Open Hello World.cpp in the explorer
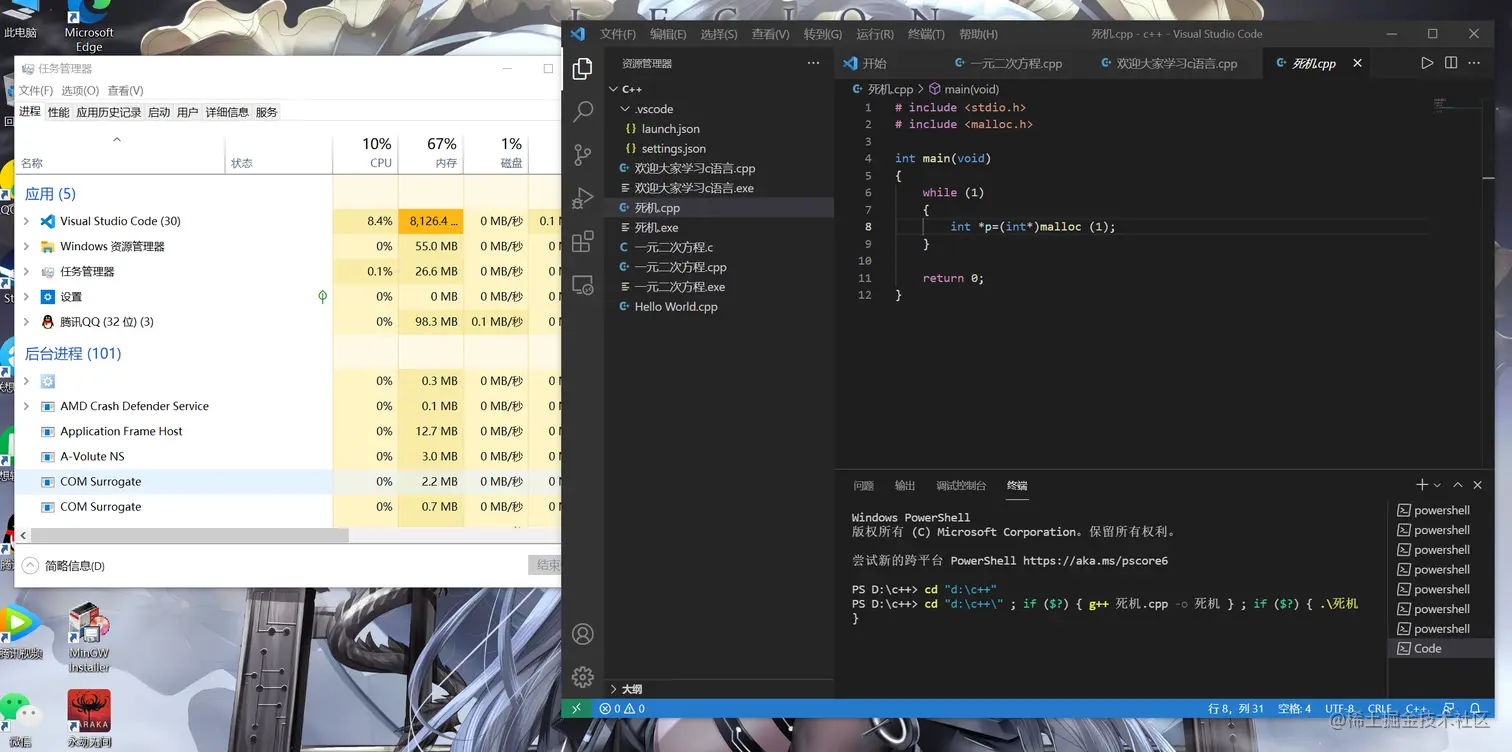 click(x=675, y=307)
